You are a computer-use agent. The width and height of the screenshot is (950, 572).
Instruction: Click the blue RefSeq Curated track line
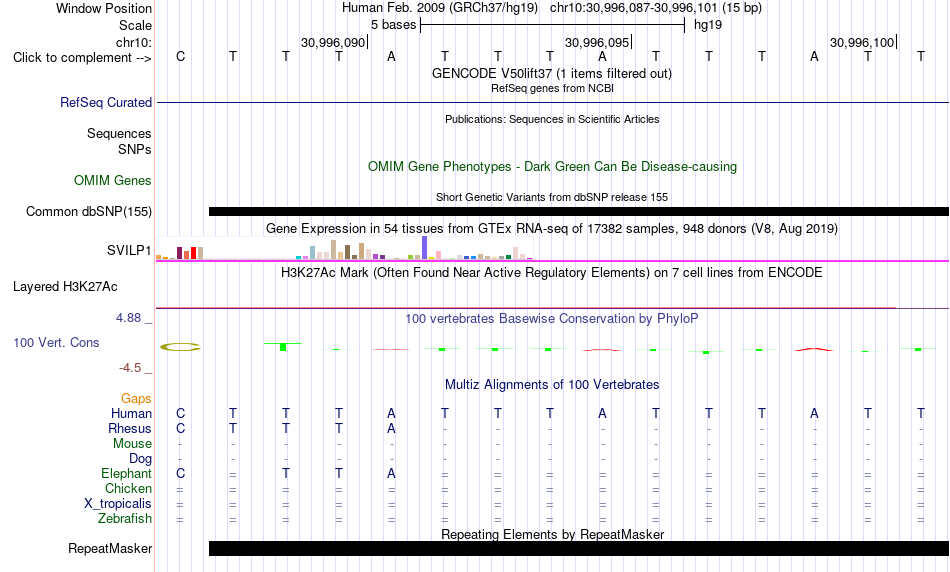tap(553, 102)
